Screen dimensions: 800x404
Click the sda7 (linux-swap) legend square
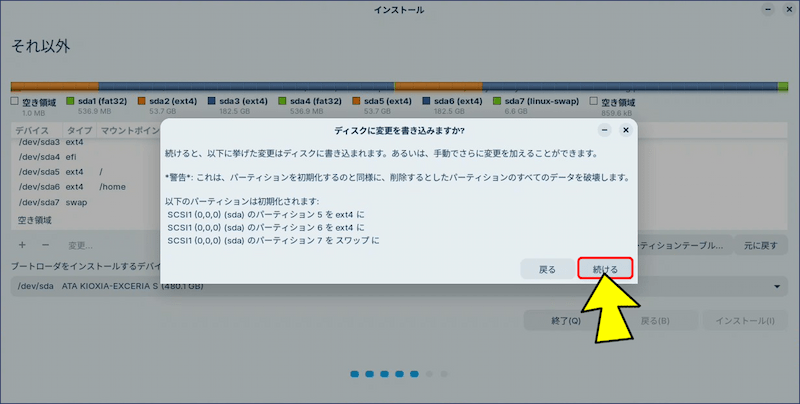pyautogui.click(x=498, y=101)
